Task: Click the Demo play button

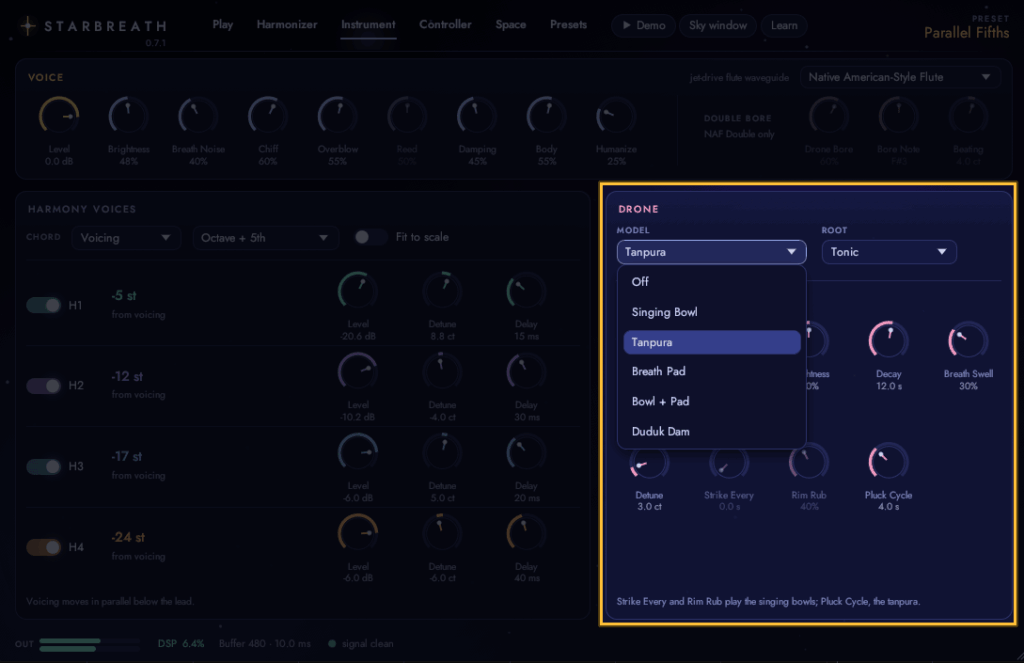Action: coord(643,25)
